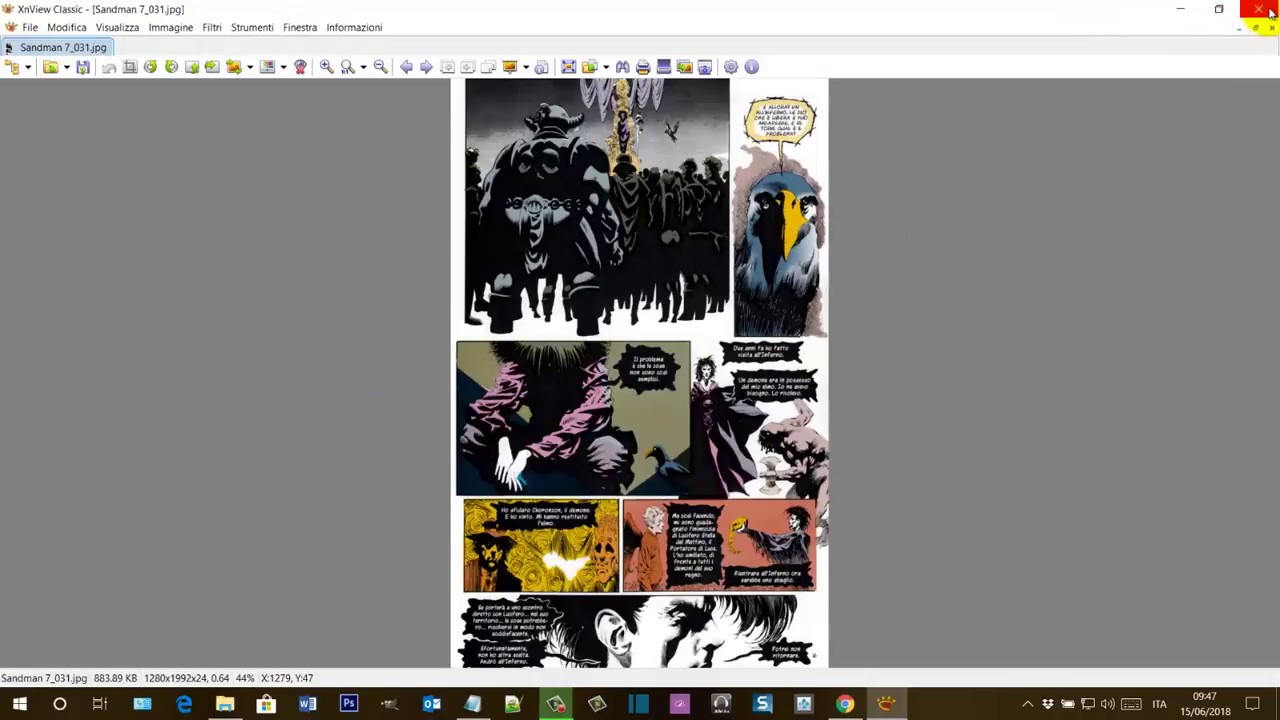The width and height of the screenshot is (1280, 720).
Task: Click the Save As floppy disk icon
Action: (83, 67)
